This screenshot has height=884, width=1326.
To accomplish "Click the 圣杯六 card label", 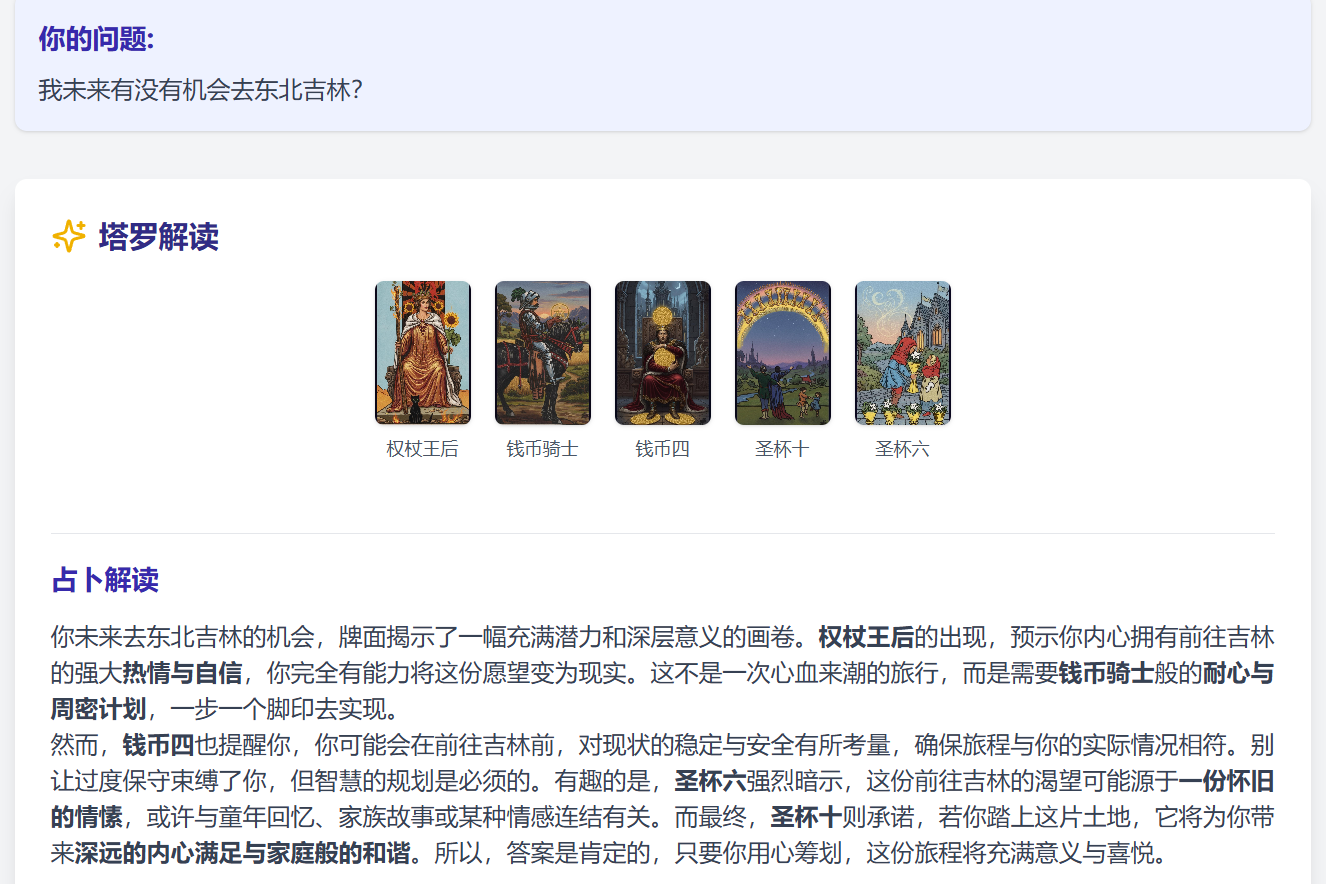I will (903, 449).
